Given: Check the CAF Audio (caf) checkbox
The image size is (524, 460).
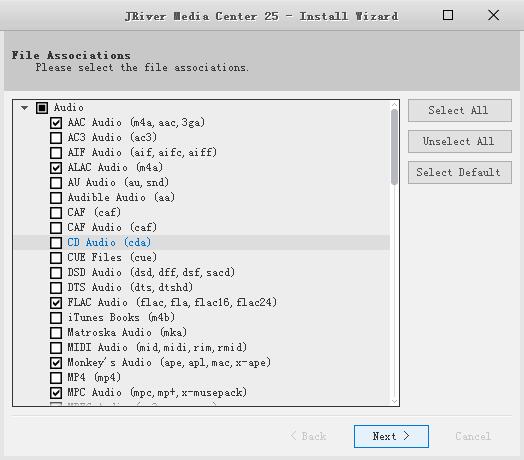Looking at the screenshot, I should tap(56, 228).
